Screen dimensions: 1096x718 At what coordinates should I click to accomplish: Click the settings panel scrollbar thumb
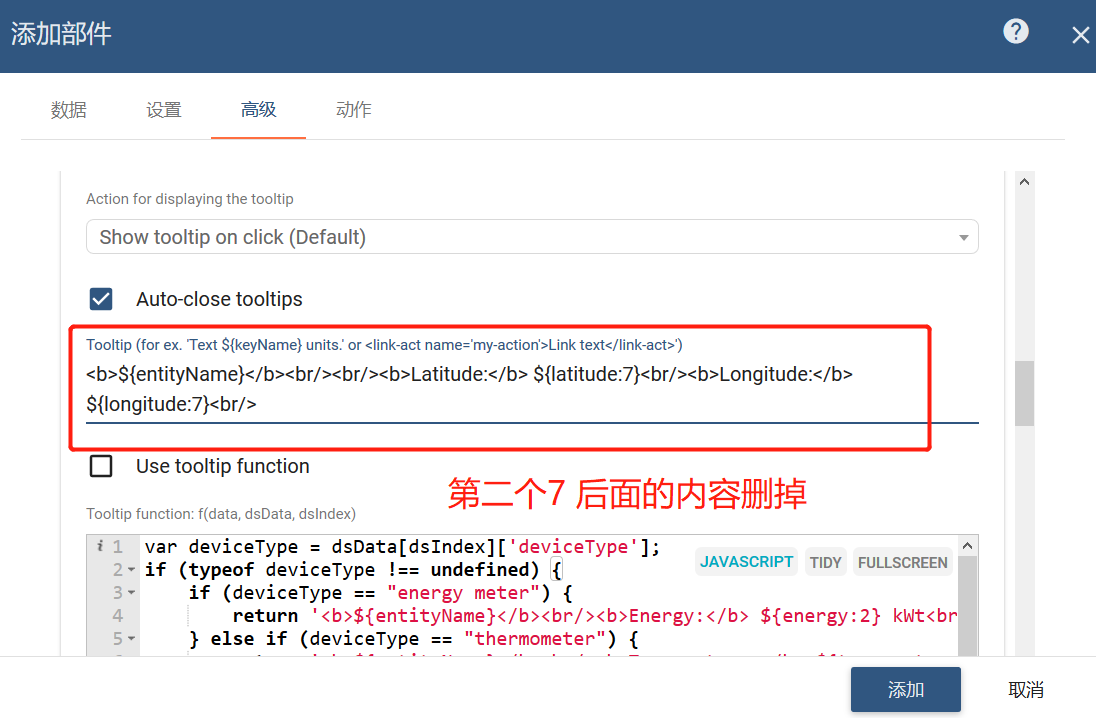[x=1025, y=393]
